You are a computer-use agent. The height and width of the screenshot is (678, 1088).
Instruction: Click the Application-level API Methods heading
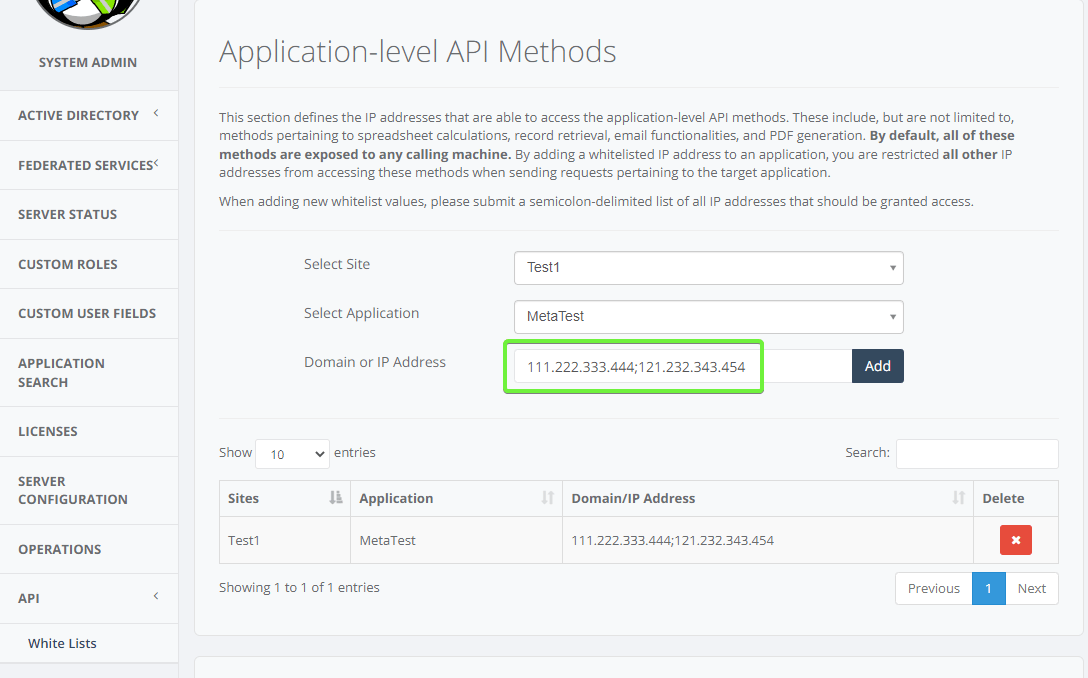point(418,52)
